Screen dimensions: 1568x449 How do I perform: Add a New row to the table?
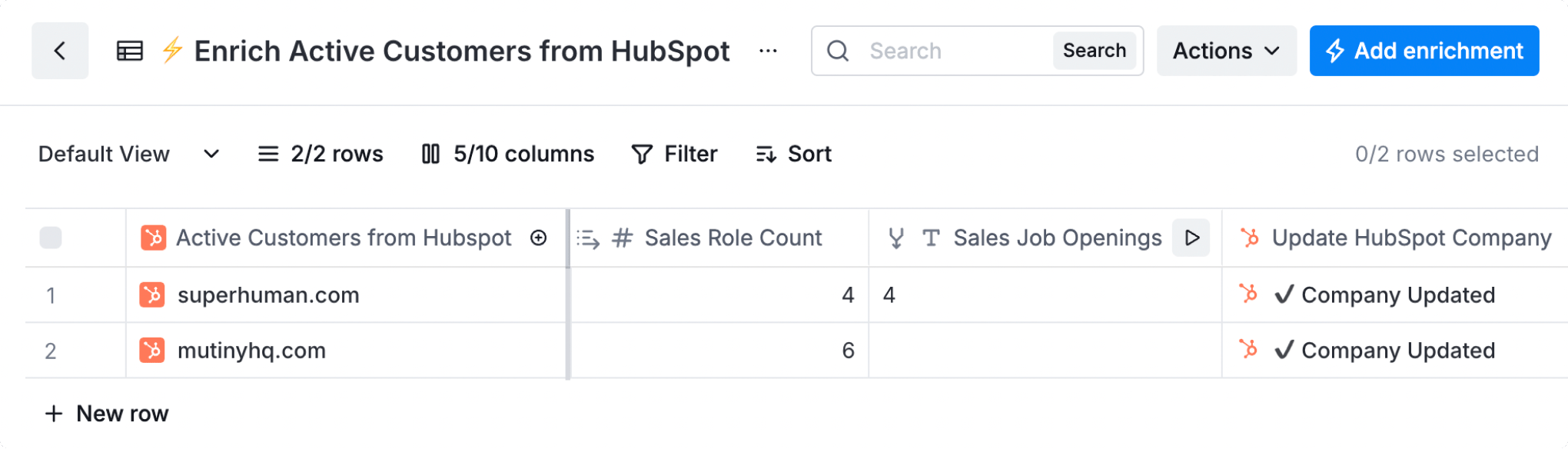[x=107, y=414]
